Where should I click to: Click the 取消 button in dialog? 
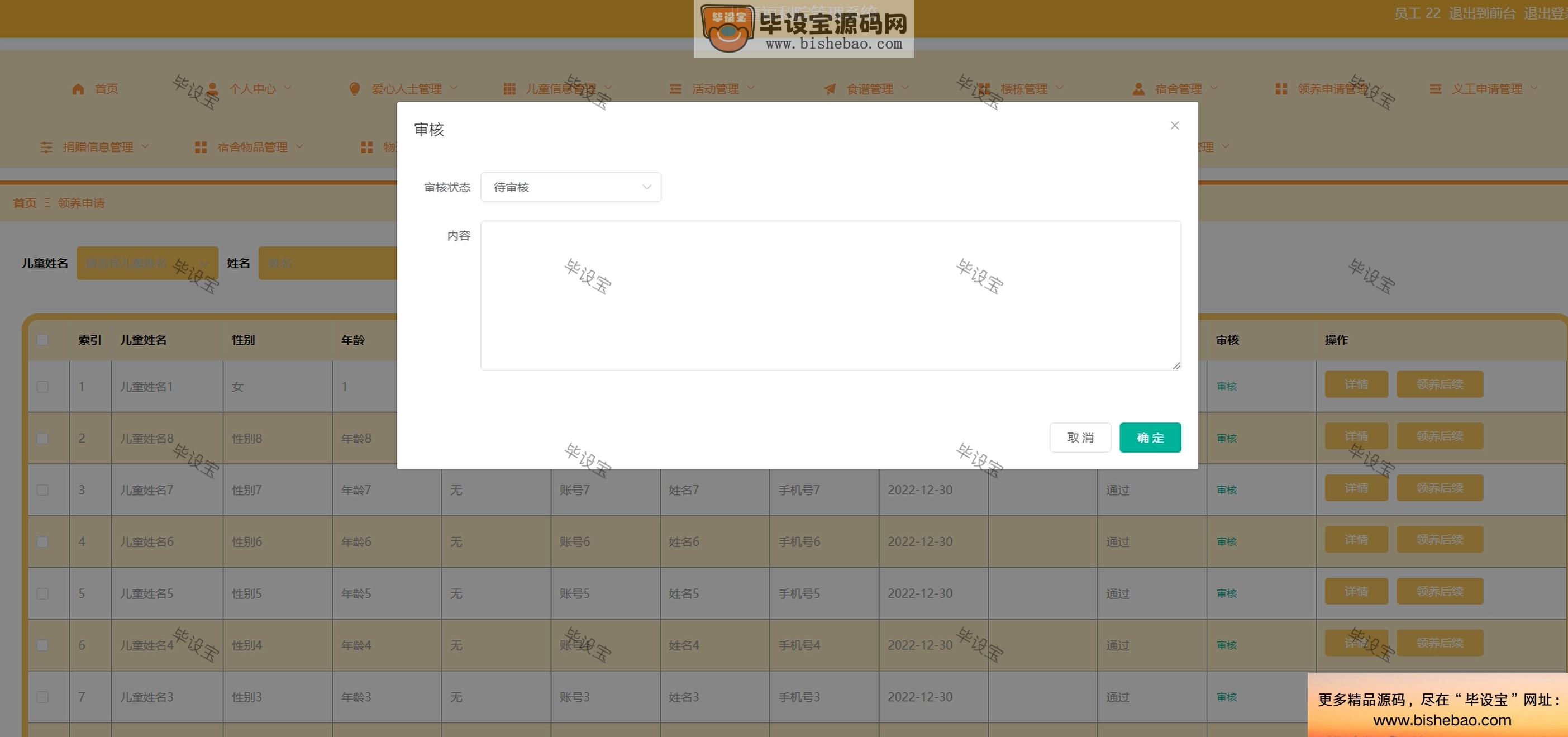pyautogui.click(x=1080, y=438)
